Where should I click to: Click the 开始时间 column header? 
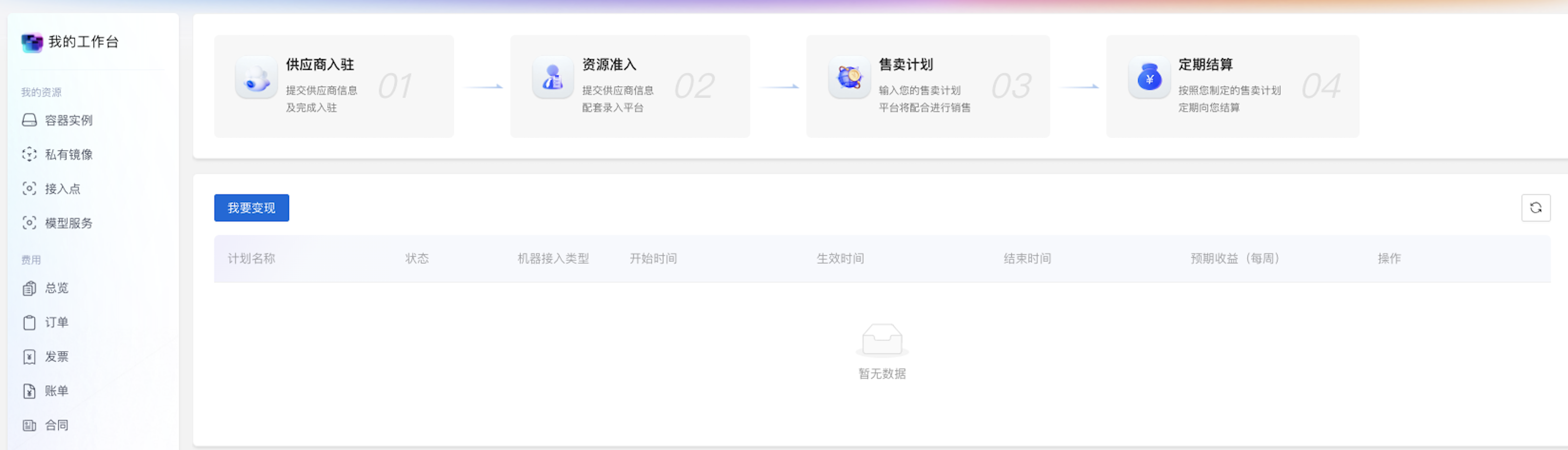click(x=653, y=259)
